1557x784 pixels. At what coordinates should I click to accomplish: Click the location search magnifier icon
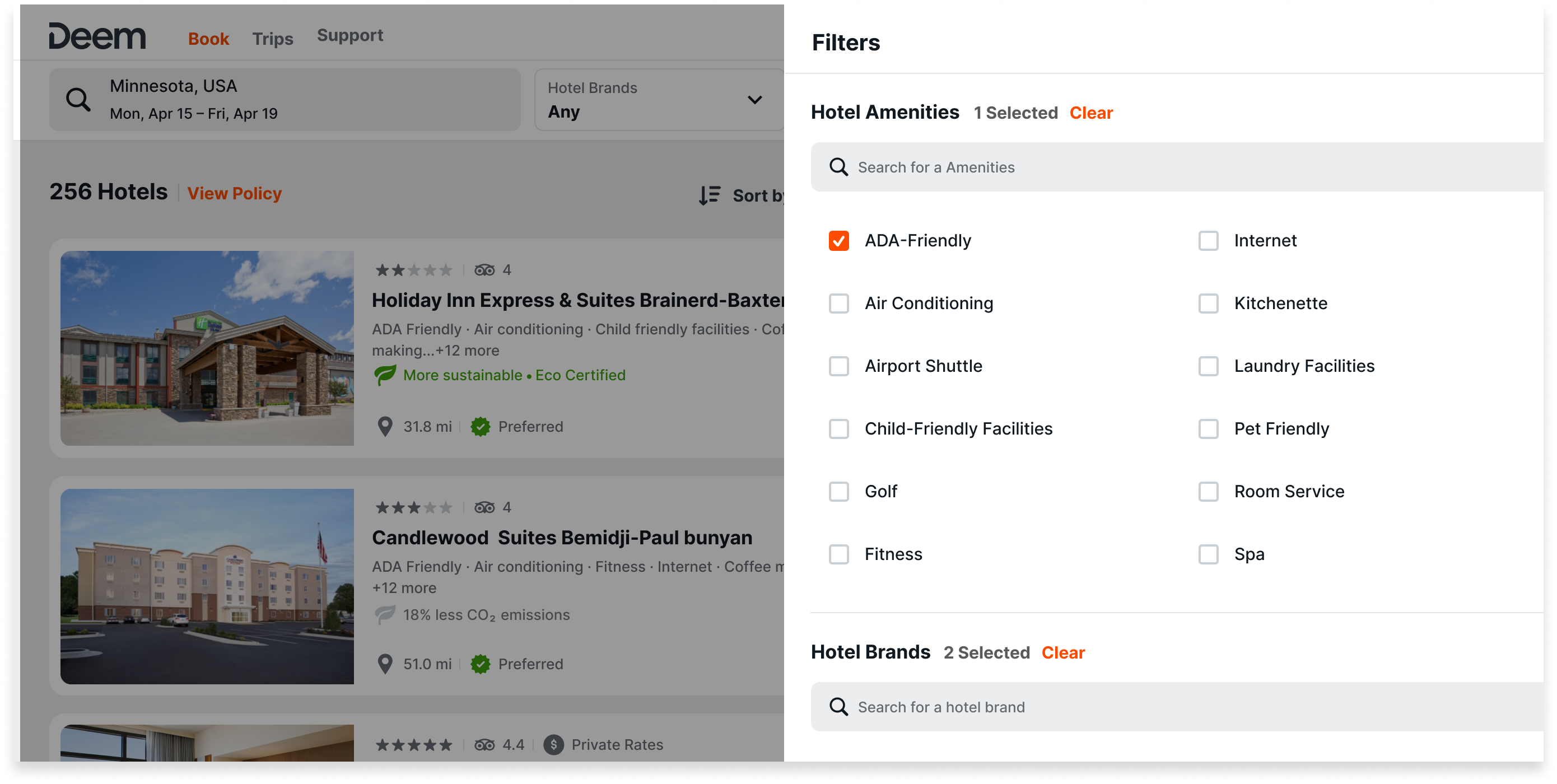tap(78, 99)
